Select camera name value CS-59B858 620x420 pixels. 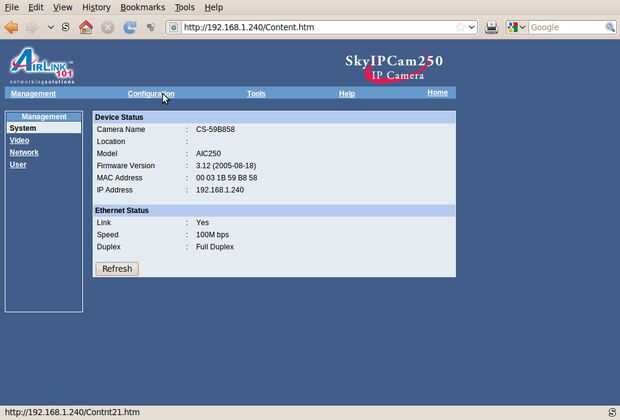click(x=215, y=129)
